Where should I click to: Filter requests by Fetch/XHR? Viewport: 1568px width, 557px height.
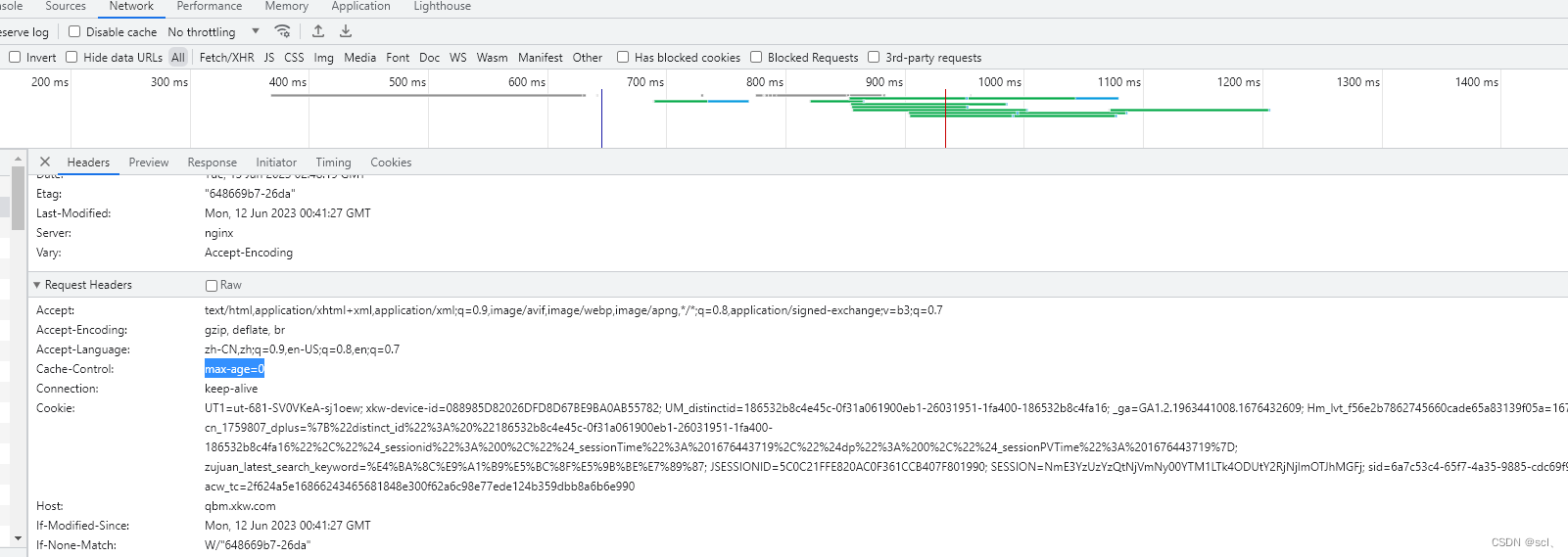click(226, 58)
